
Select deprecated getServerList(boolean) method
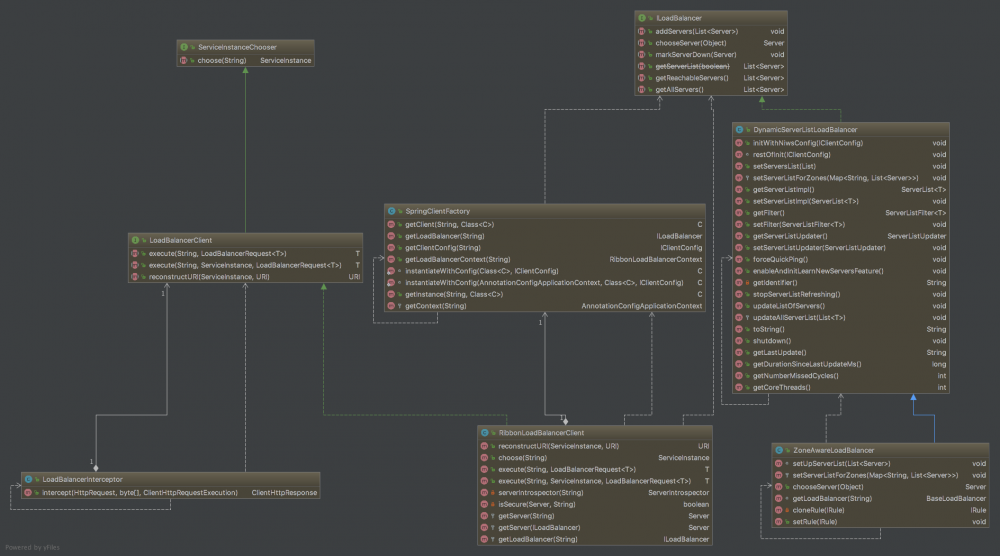(x=710, y=66)
